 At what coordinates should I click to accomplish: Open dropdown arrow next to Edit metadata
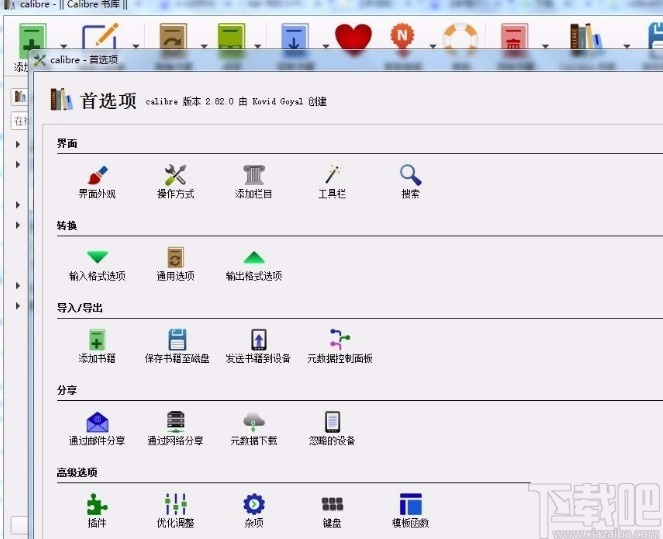[136, 46]
